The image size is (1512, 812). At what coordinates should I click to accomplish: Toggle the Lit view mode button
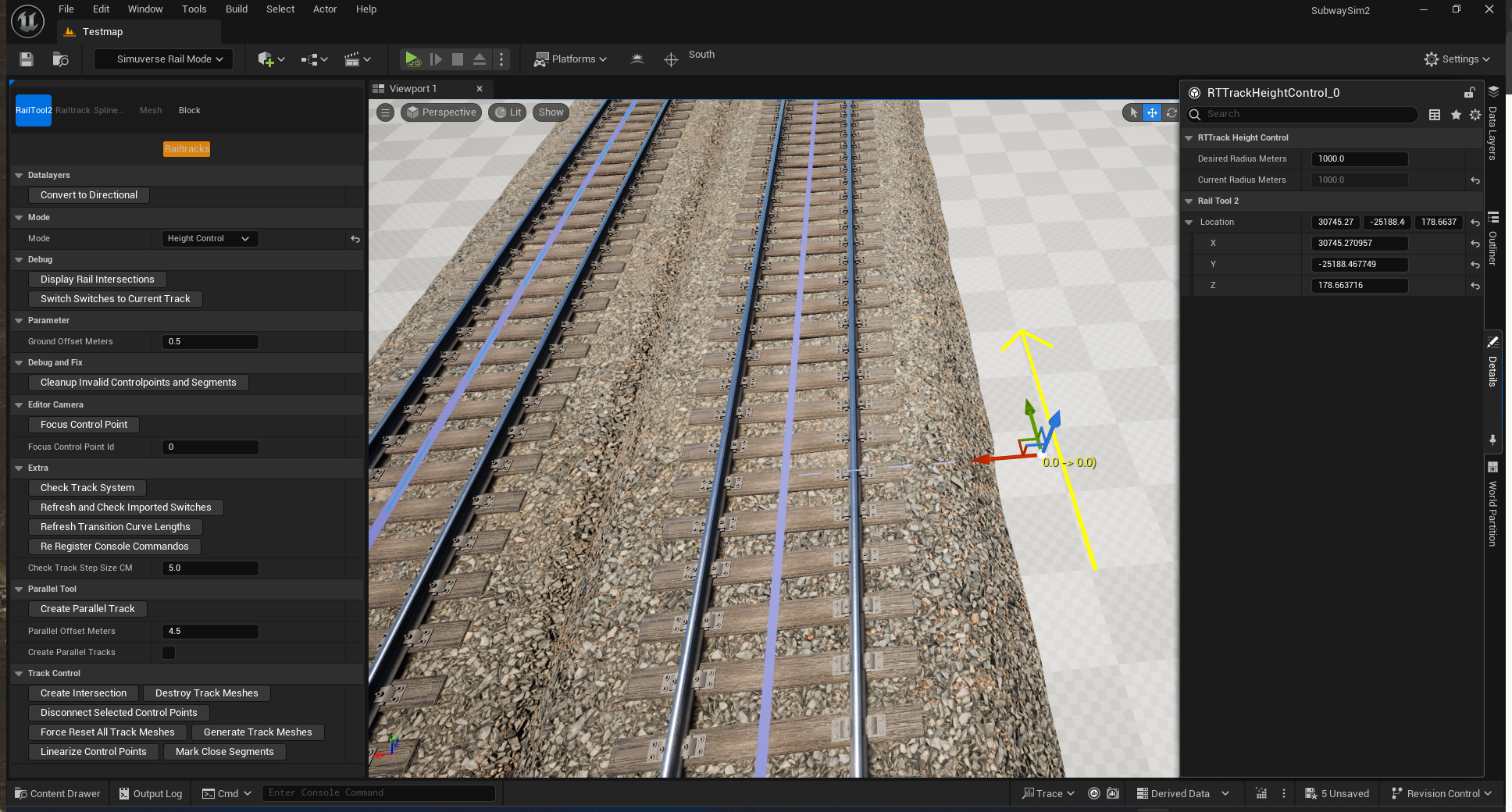[508, 112]
